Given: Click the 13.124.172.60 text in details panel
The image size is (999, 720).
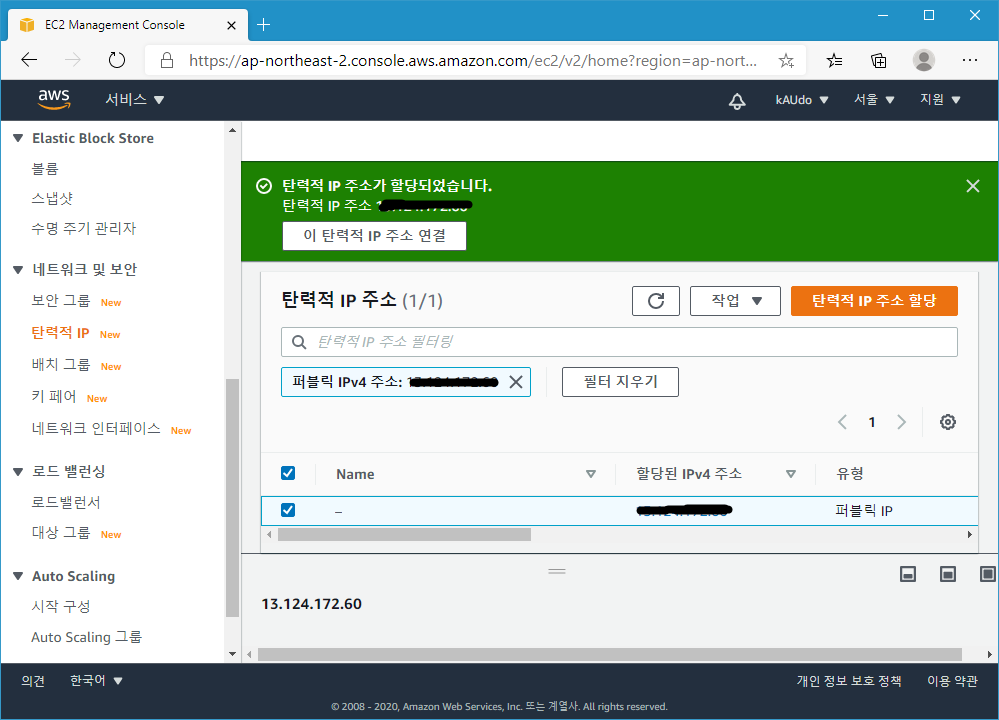Looking at the screenshot, I should [312, 604].
